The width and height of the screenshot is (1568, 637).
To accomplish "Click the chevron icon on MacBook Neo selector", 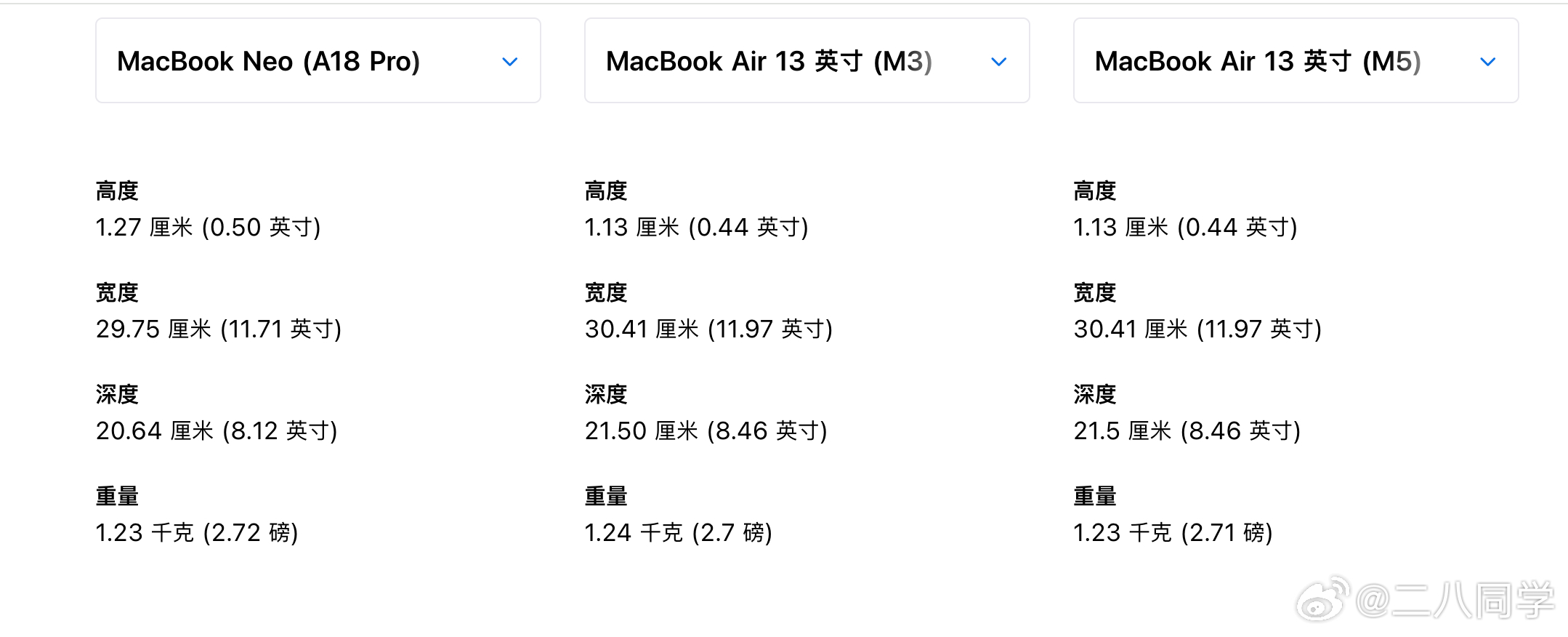I will point(510,61).
